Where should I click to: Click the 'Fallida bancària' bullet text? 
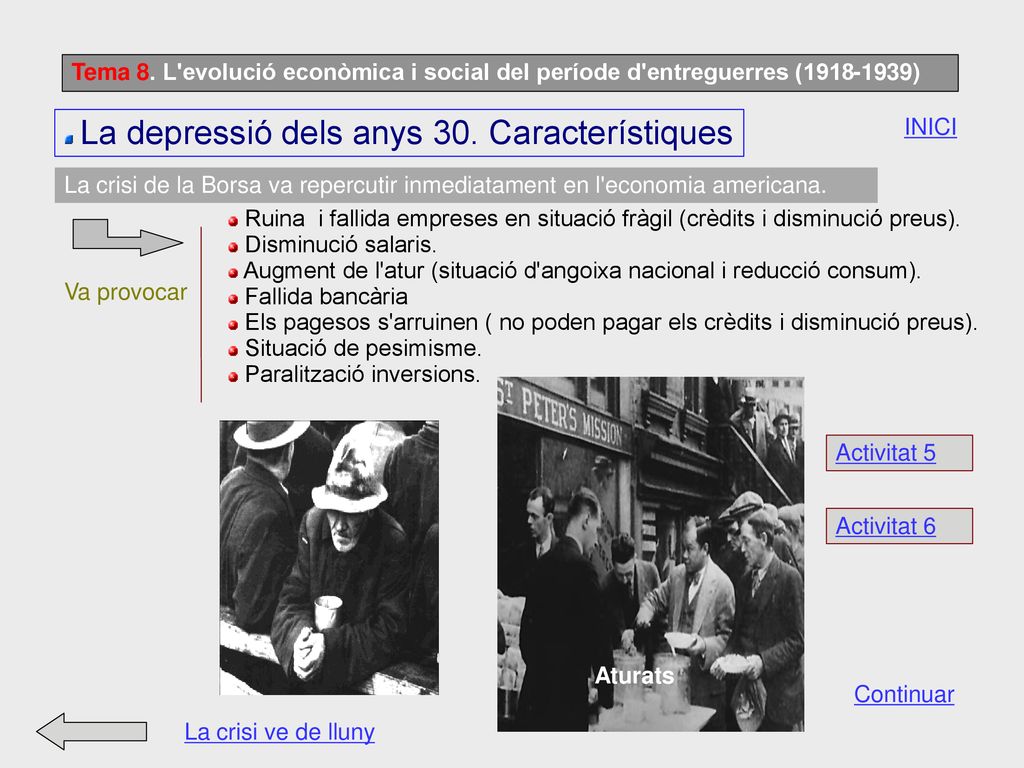(326, 296)
